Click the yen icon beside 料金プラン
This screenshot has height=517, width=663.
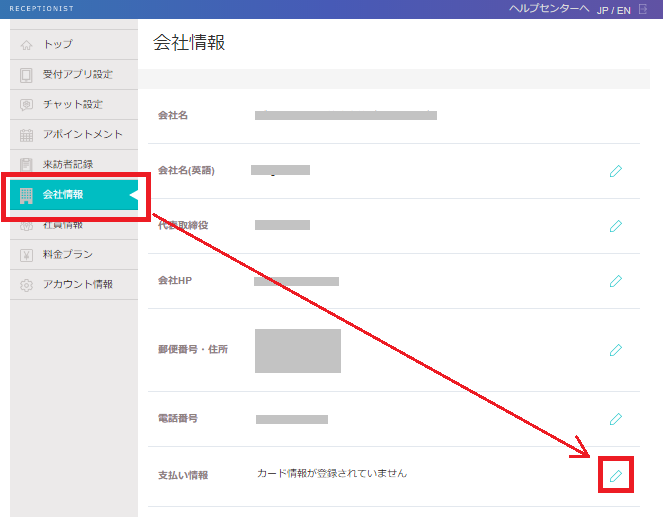coord(27,255)
